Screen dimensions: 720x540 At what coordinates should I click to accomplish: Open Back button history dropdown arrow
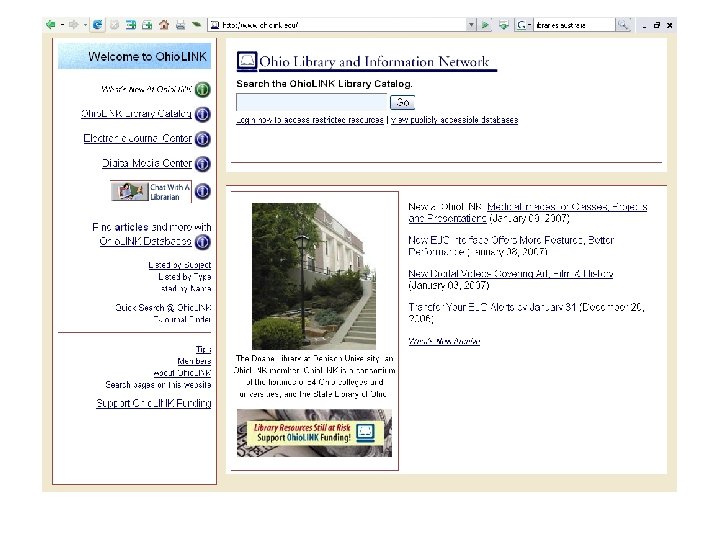point(62,25)
